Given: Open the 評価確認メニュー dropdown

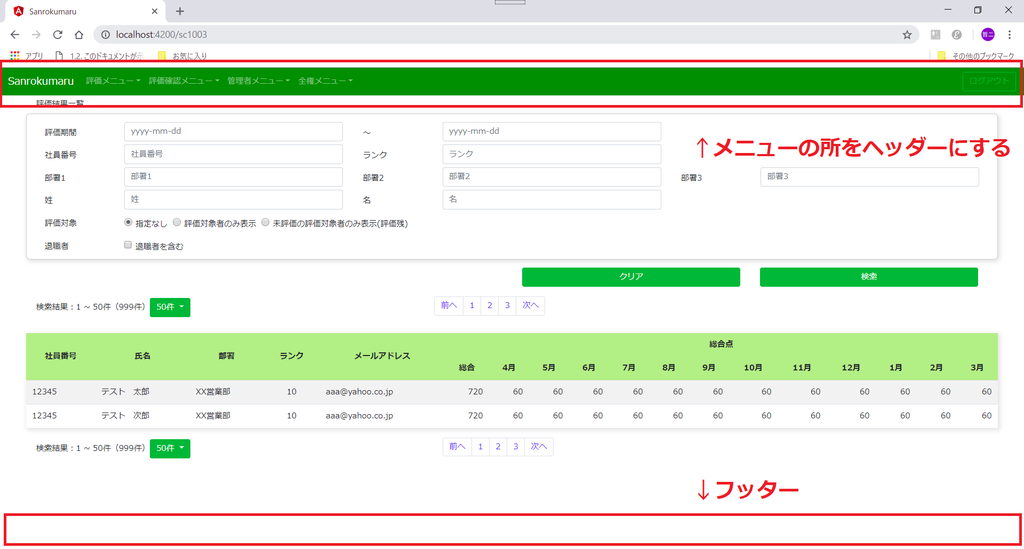Looking at the screenshot, I should tap(184, 81).
